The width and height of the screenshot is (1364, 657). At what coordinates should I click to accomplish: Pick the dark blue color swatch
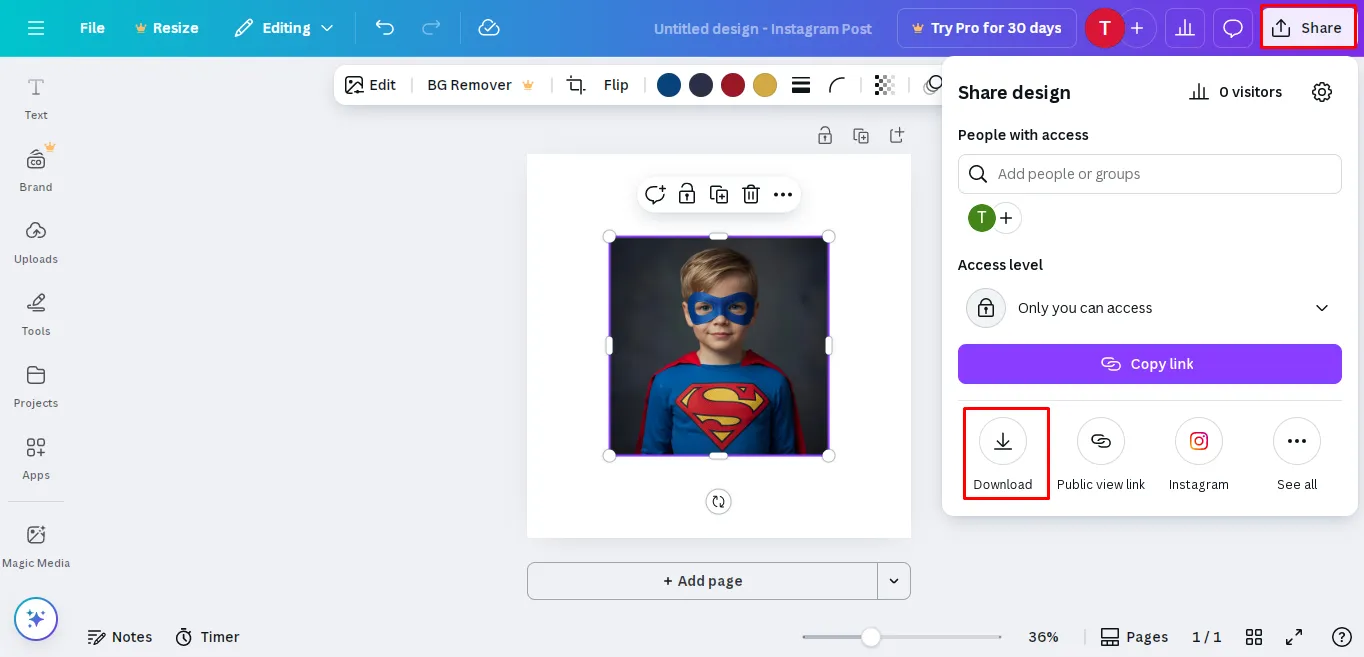tap(669, 85)
